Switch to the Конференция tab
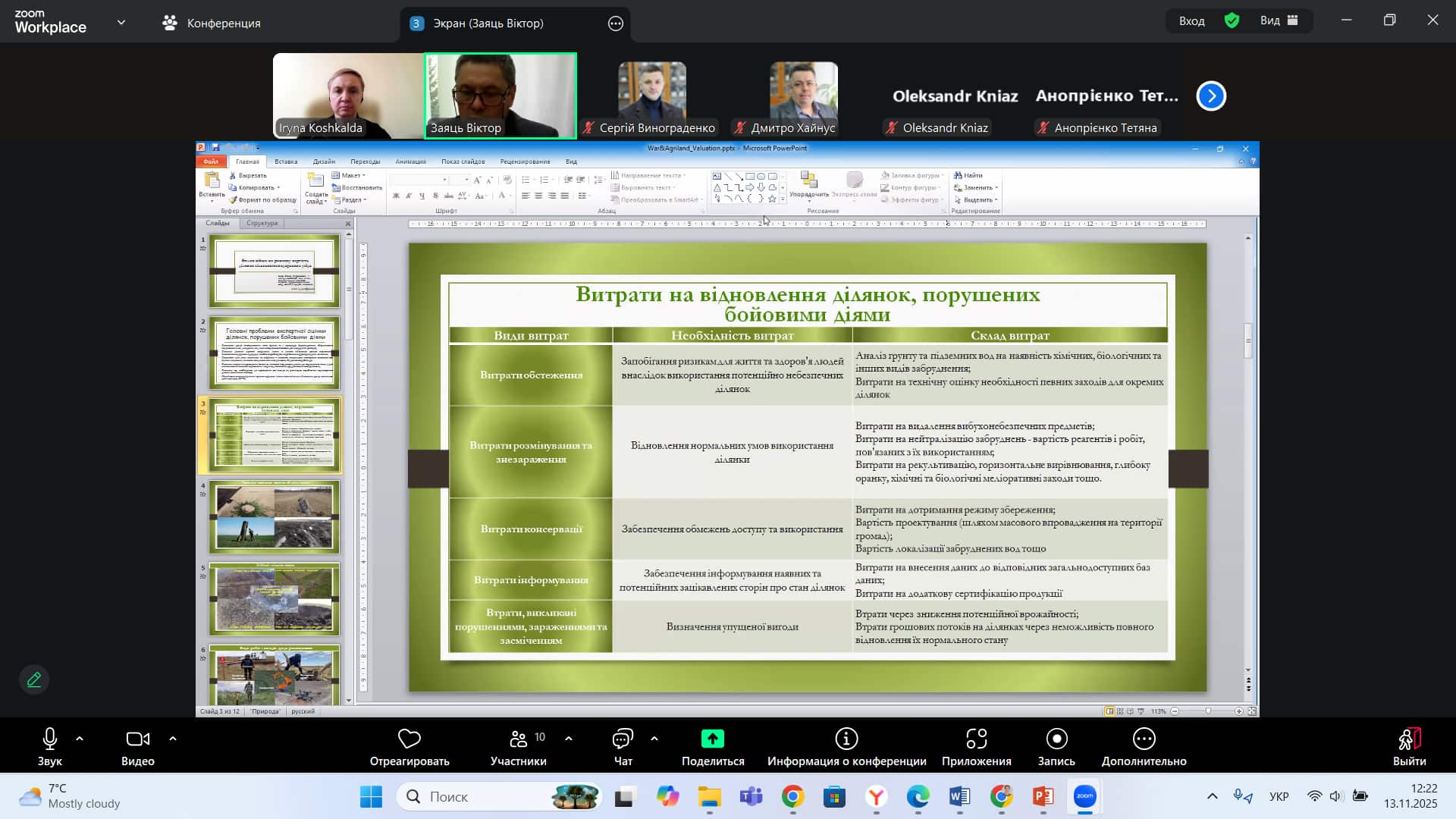 click(212, 23)
